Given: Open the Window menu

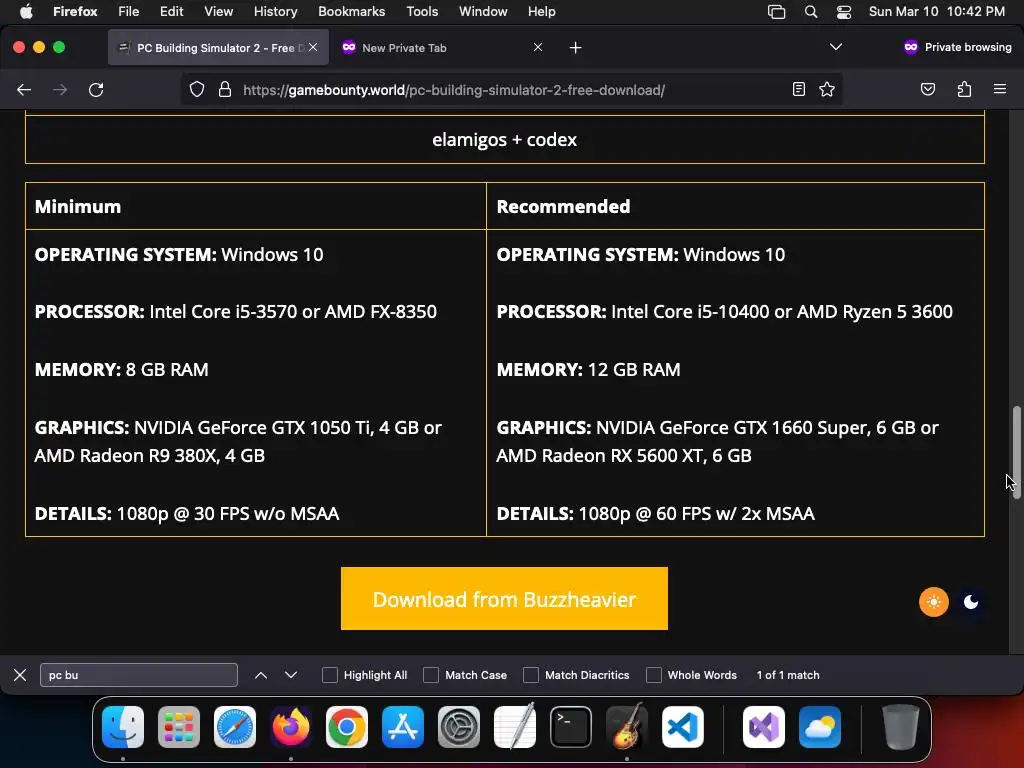Looking at the screenshot, I should pos(483,11).
